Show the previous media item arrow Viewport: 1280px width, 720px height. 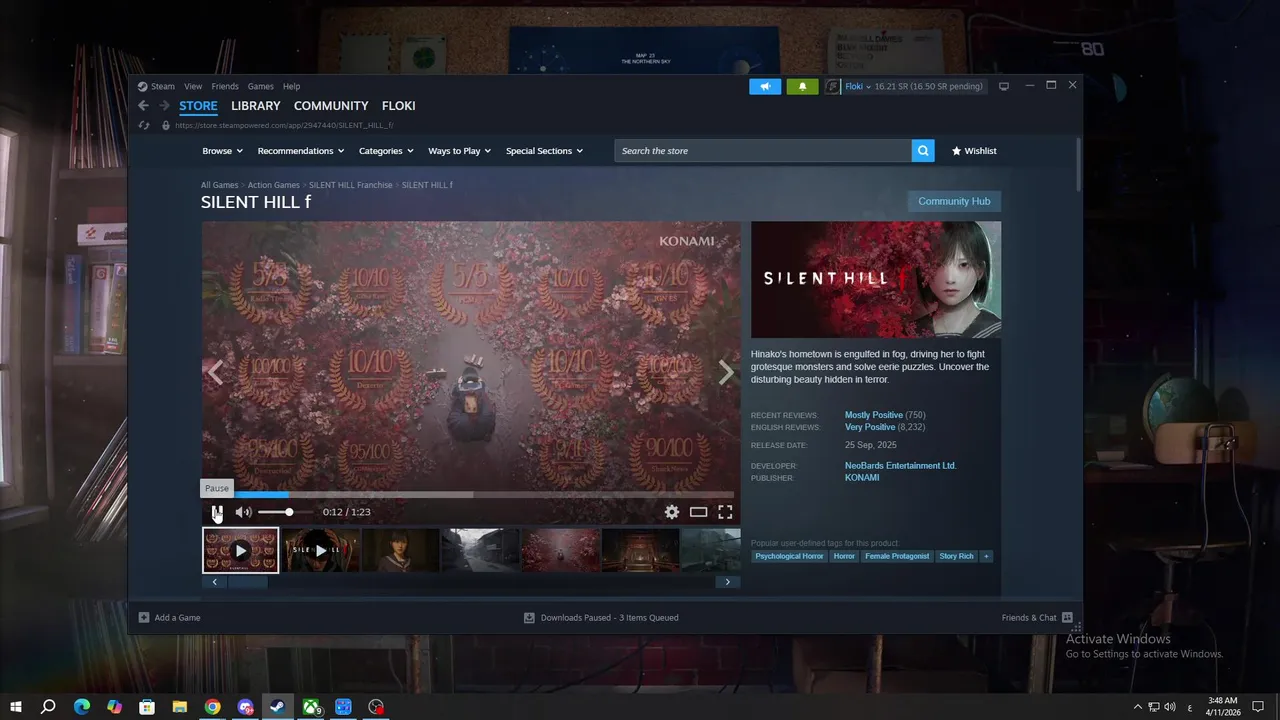tap(215, 372)
